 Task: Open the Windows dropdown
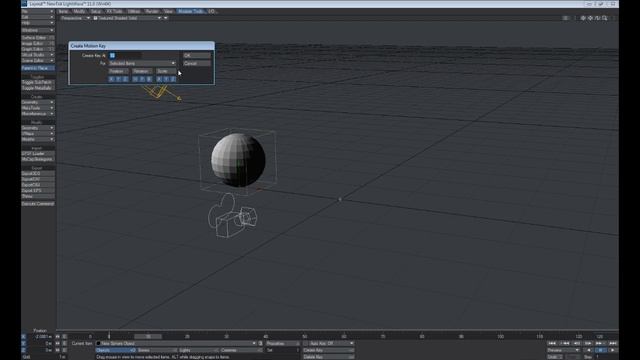pos(38,30)
